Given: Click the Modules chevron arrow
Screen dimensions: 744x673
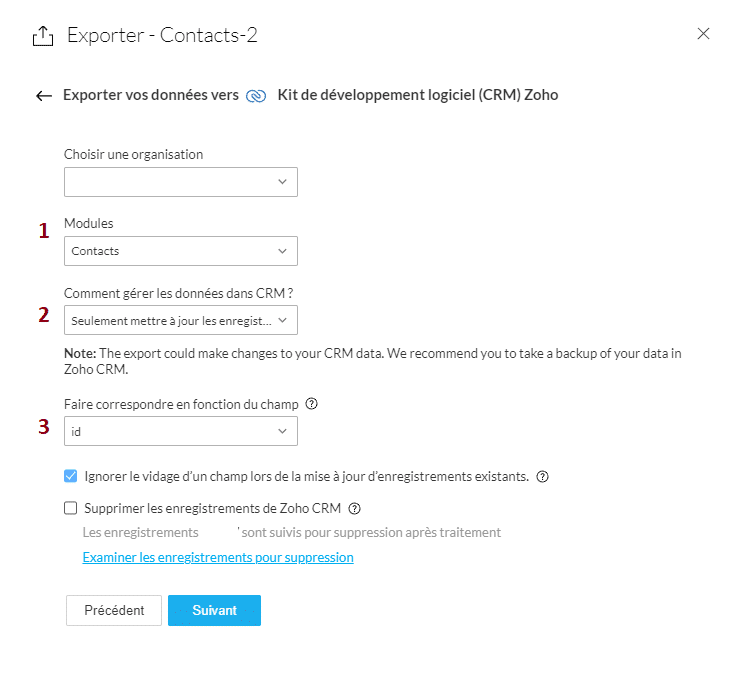Looking at the screenshot, I should [x=282, y=251].
